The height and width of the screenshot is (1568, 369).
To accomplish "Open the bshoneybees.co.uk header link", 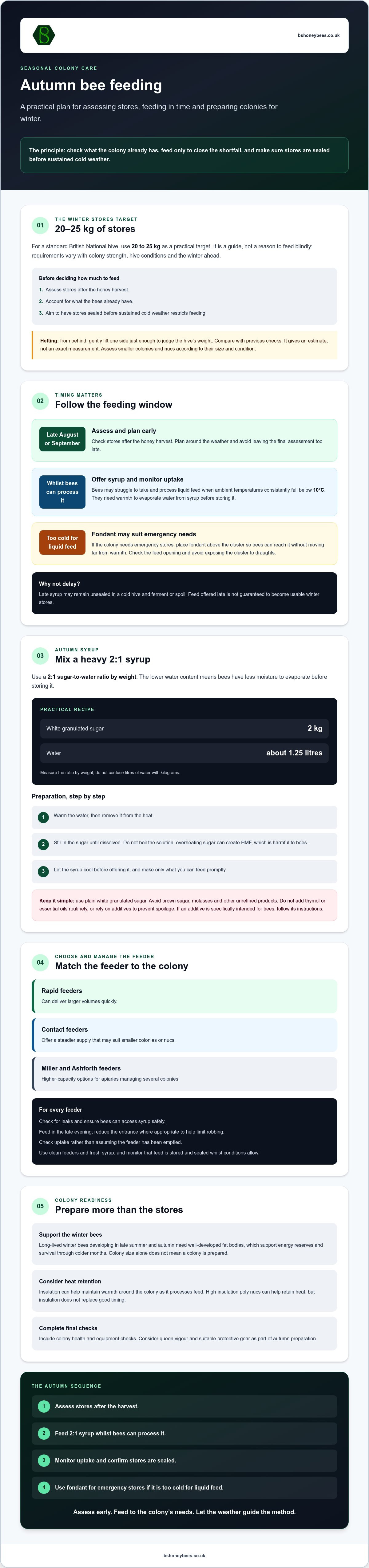I will point(319,35).
